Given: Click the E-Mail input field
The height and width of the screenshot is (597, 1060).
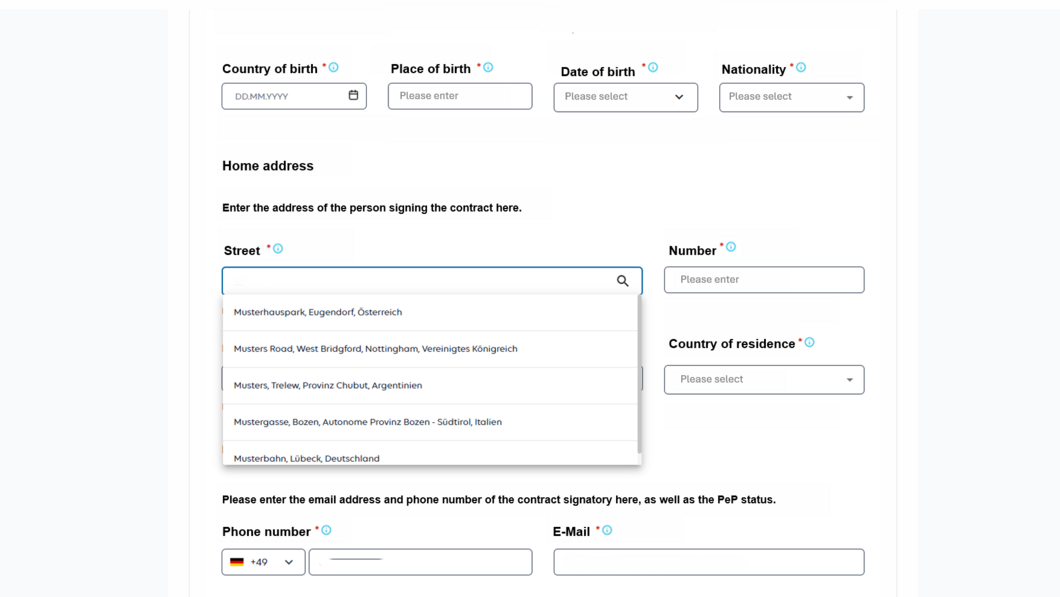Looking at the screenshot, I should point(708,562).
